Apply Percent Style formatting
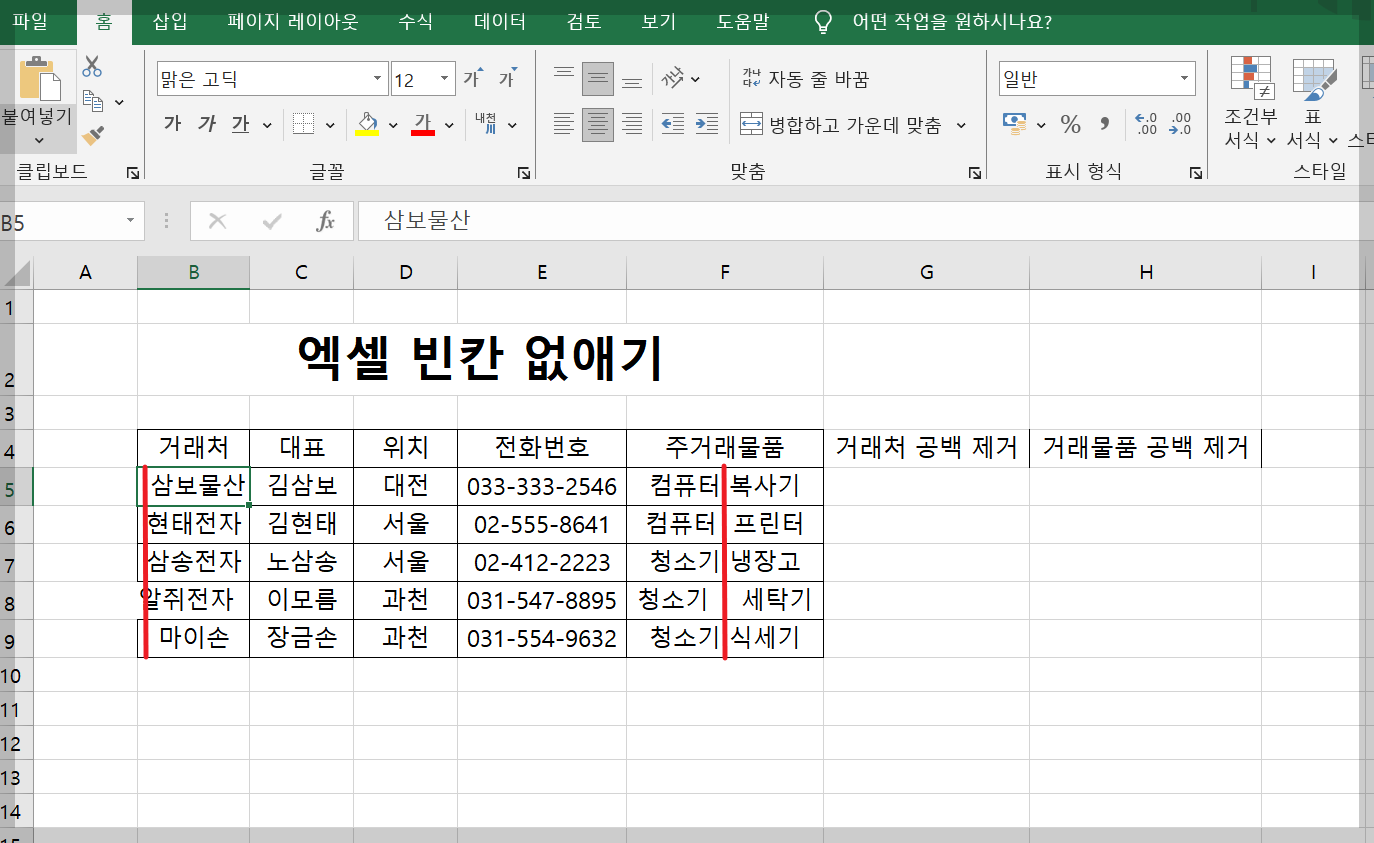Image resolution: width=1374 pixels, height=843 pixels. click(x=1069, y=124)
